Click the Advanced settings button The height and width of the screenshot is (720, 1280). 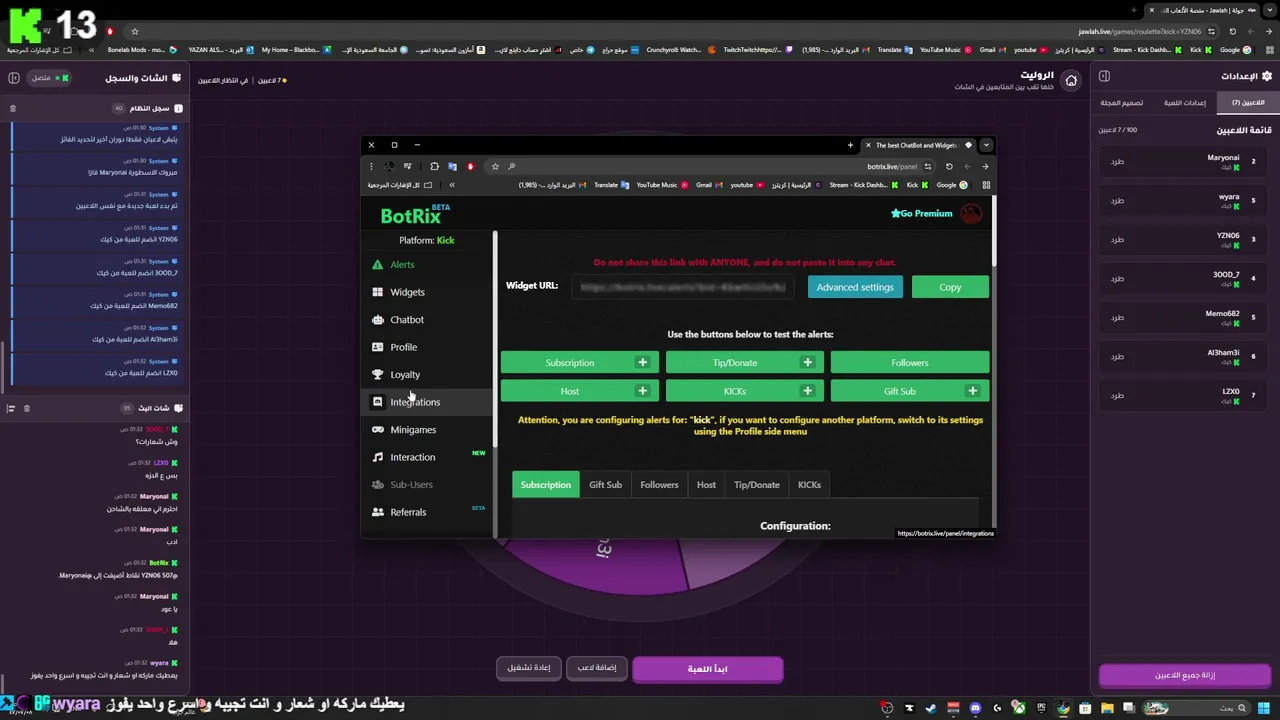[855, 287]
